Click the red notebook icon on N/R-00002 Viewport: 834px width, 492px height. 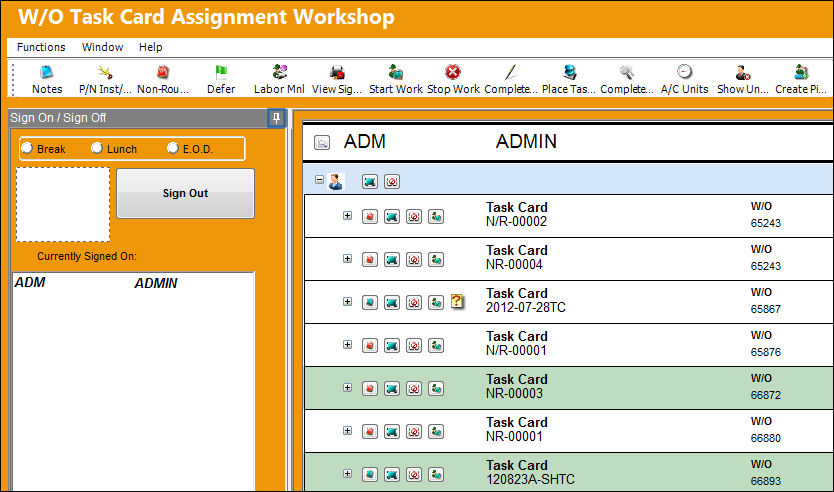point(370,216)
